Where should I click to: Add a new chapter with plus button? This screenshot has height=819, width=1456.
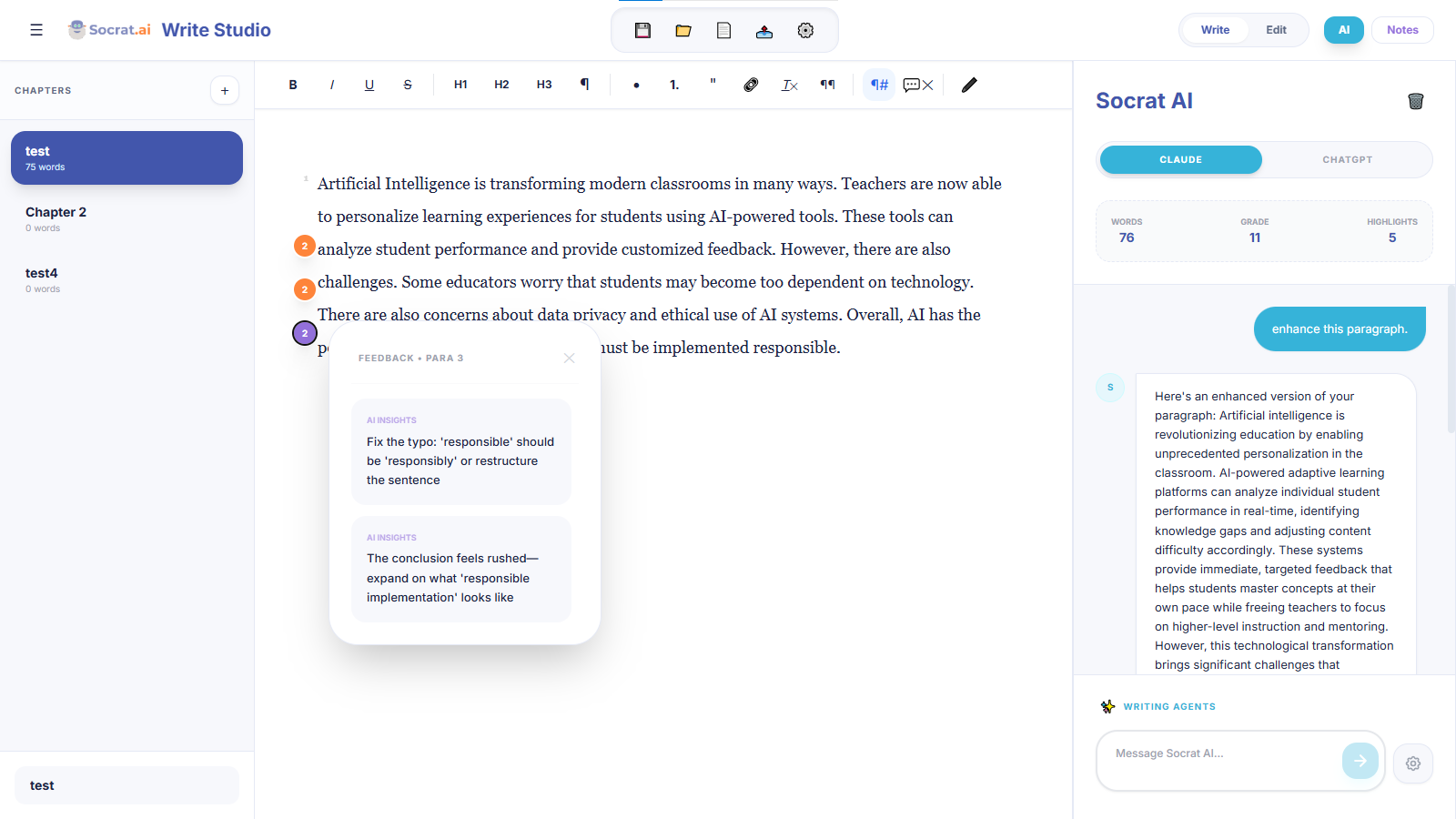225,91
